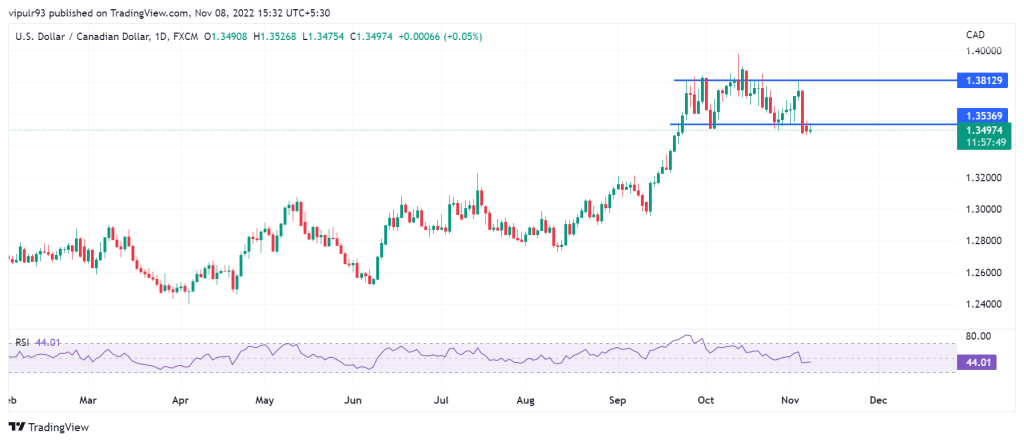Viewport: 1024px width, 442px height.
Task: Click the CAD currency label
Action: pos(976,35)
